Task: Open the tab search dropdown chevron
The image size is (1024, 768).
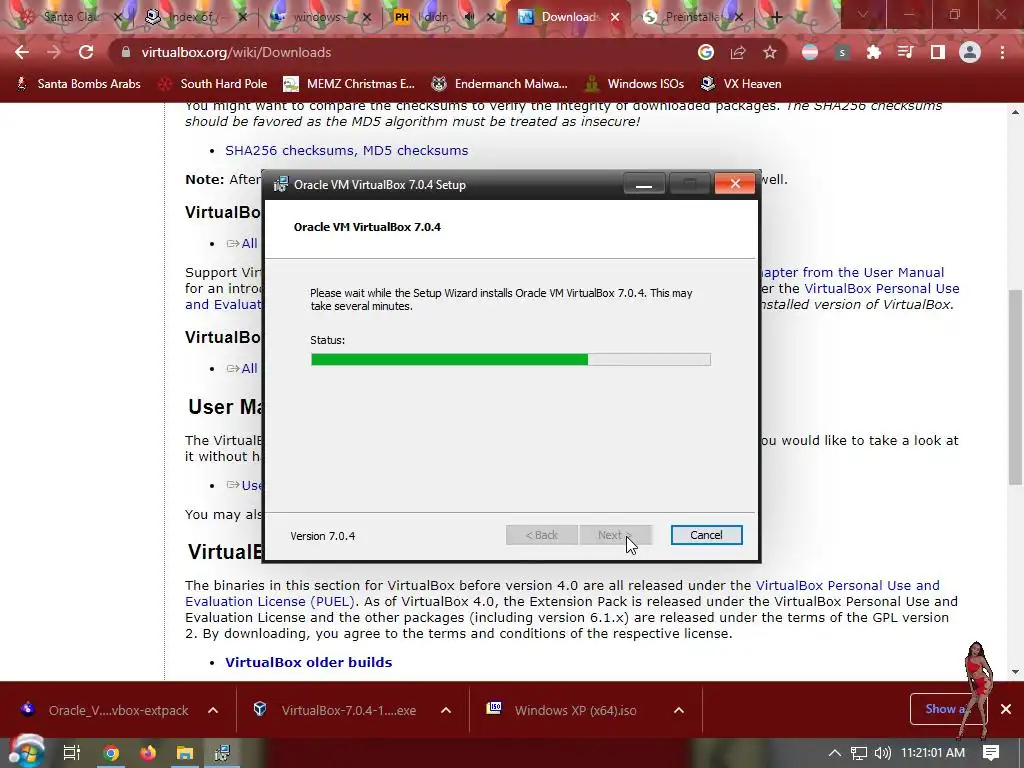Action: [x=862, y=14]
